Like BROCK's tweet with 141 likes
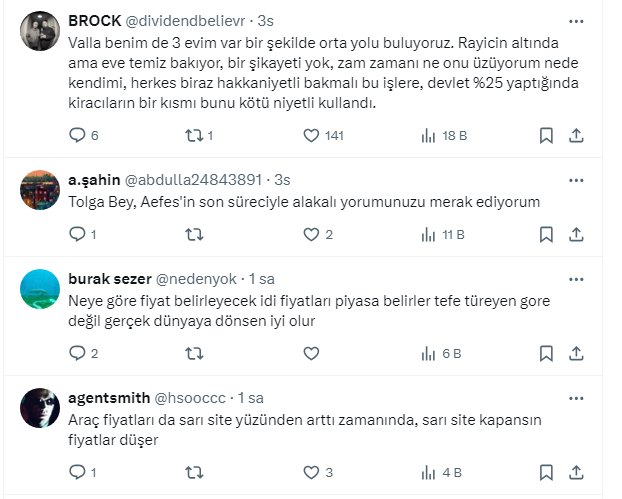The image size is (622, 499). tap(311, 135)
